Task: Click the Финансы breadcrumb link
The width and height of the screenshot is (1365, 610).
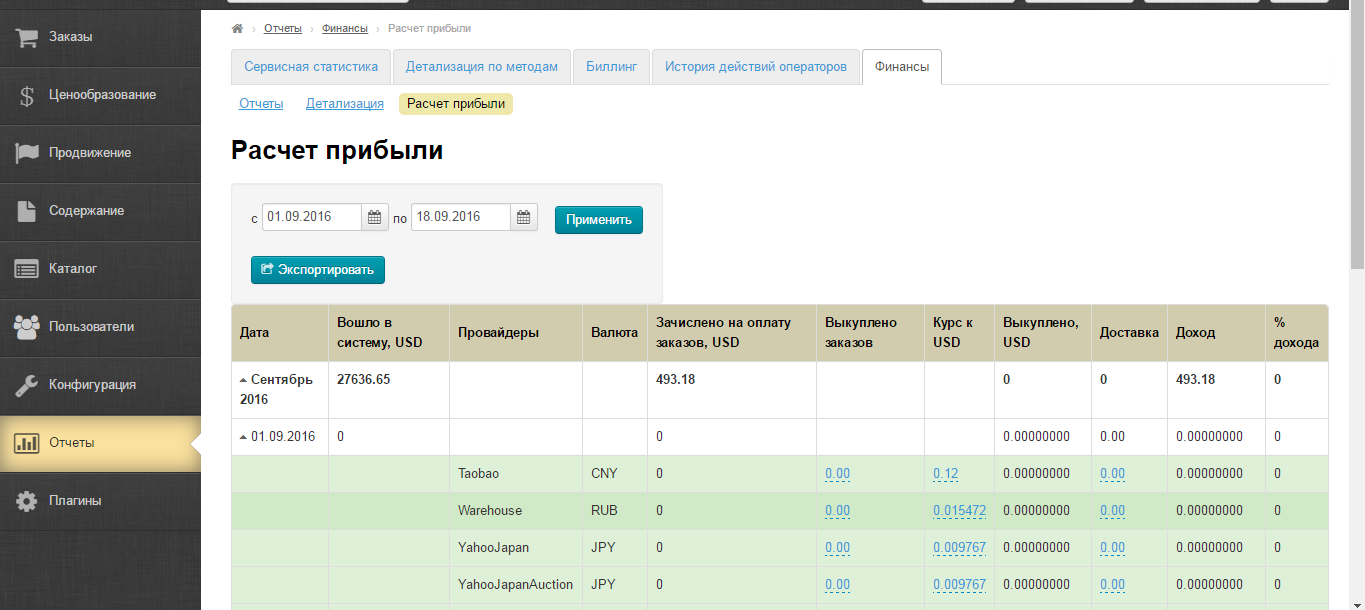Action: point(345,29)
